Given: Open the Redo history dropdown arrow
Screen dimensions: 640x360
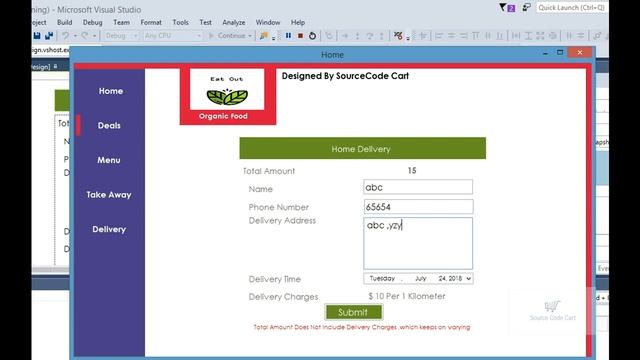Looking at the screenshot, I should 94,36.
